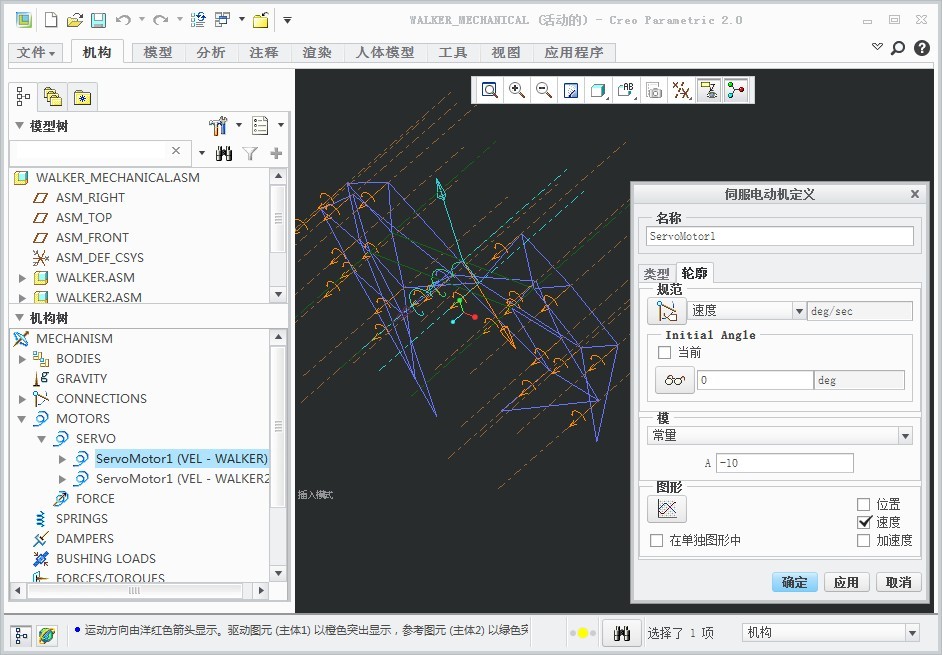The height and width of the screenshot is (655, 942).
Task: Select GRAVITY in the mechanism tree
Action: tap(81, 378)
